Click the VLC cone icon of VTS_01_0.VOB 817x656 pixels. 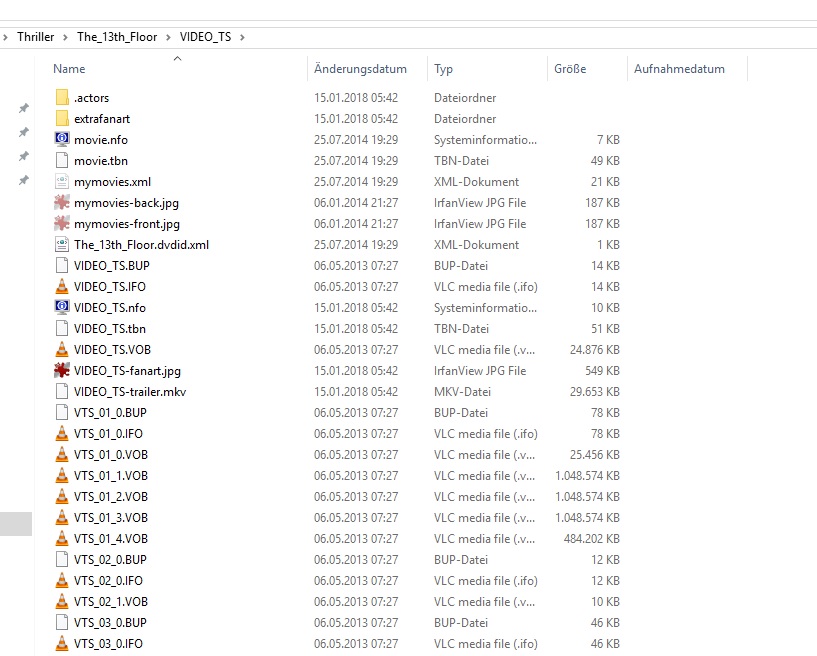click(61, 454)
